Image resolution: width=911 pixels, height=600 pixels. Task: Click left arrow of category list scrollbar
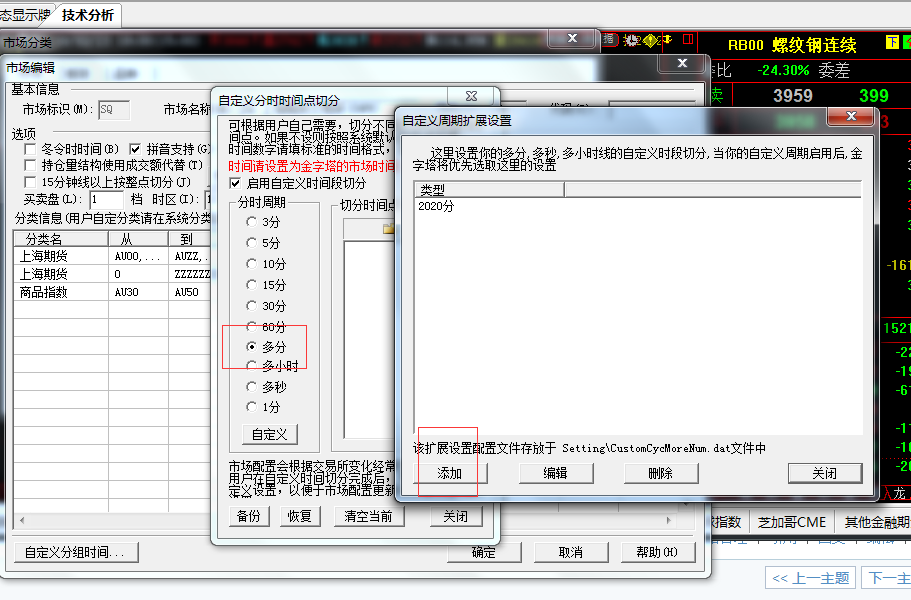click(22, 520)
